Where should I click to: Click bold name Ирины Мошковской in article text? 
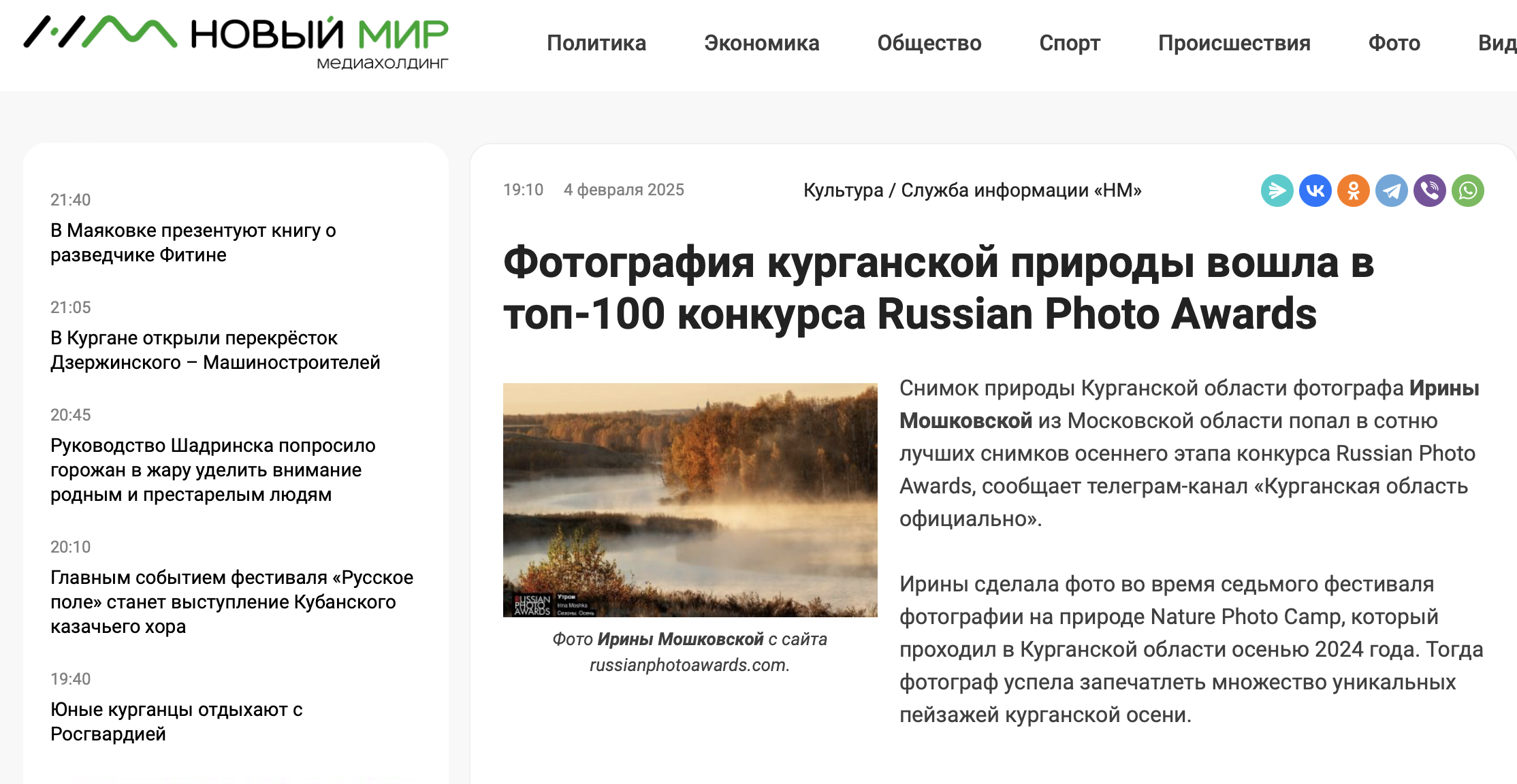coord(1189,404)
